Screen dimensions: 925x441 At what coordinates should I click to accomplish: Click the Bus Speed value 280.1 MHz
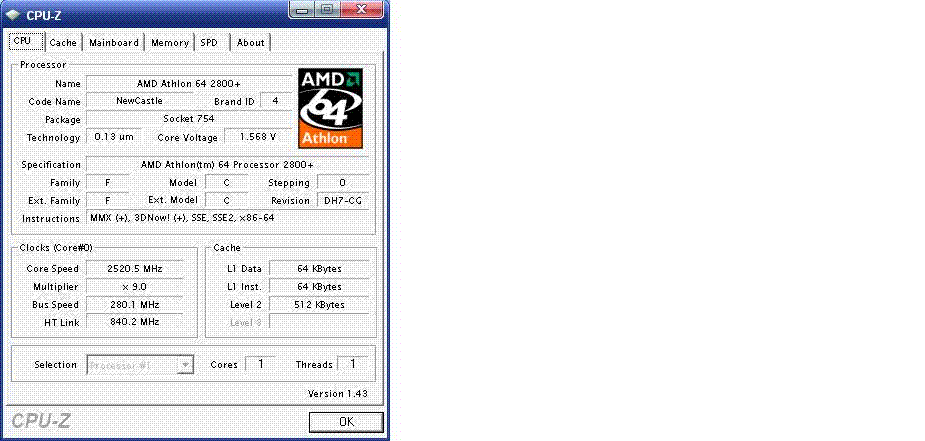(x=135, y=305)
